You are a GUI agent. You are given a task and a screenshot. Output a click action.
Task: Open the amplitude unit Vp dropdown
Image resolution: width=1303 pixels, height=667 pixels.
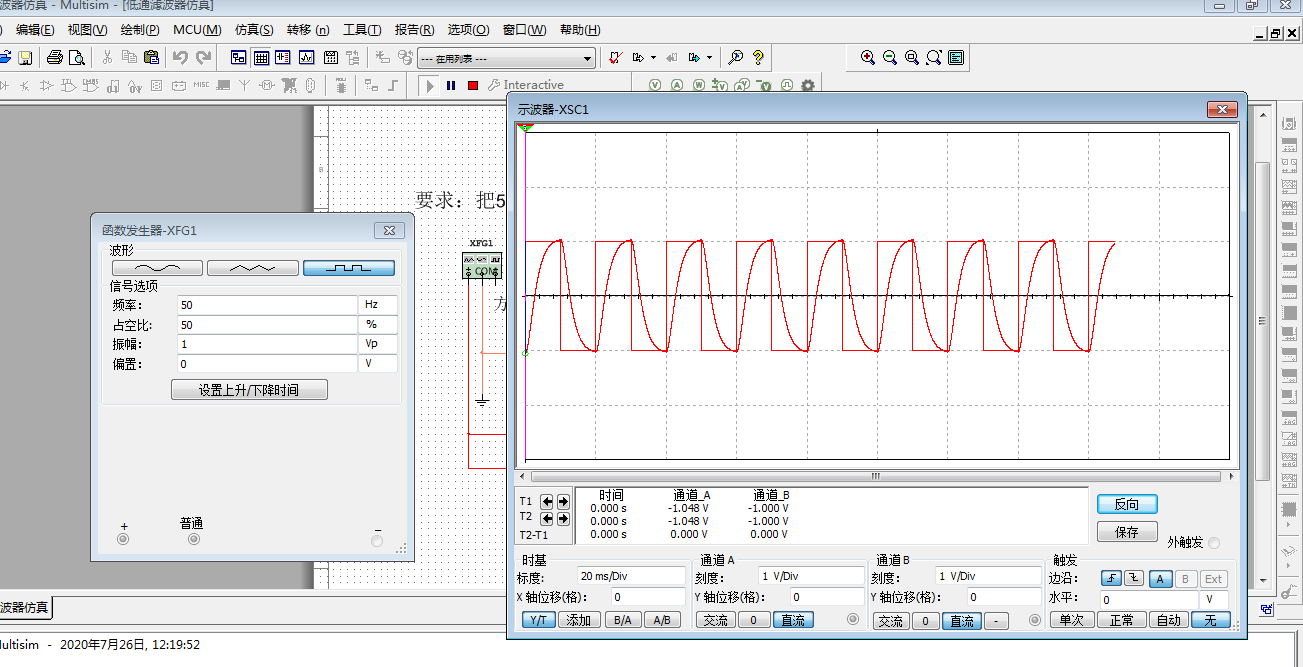(x=378, y=344)
